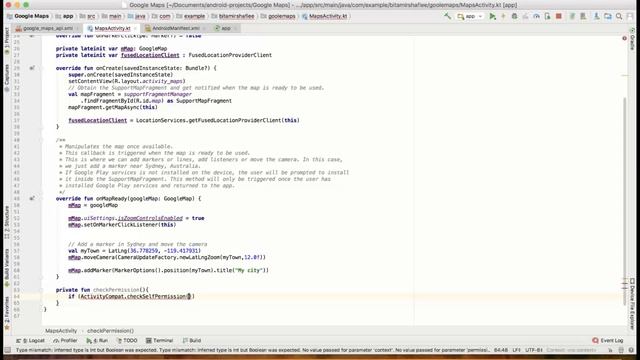640x360 pixels.
Task: Click Attach debugger to Android process icon
Action: [x=547, y=16]
